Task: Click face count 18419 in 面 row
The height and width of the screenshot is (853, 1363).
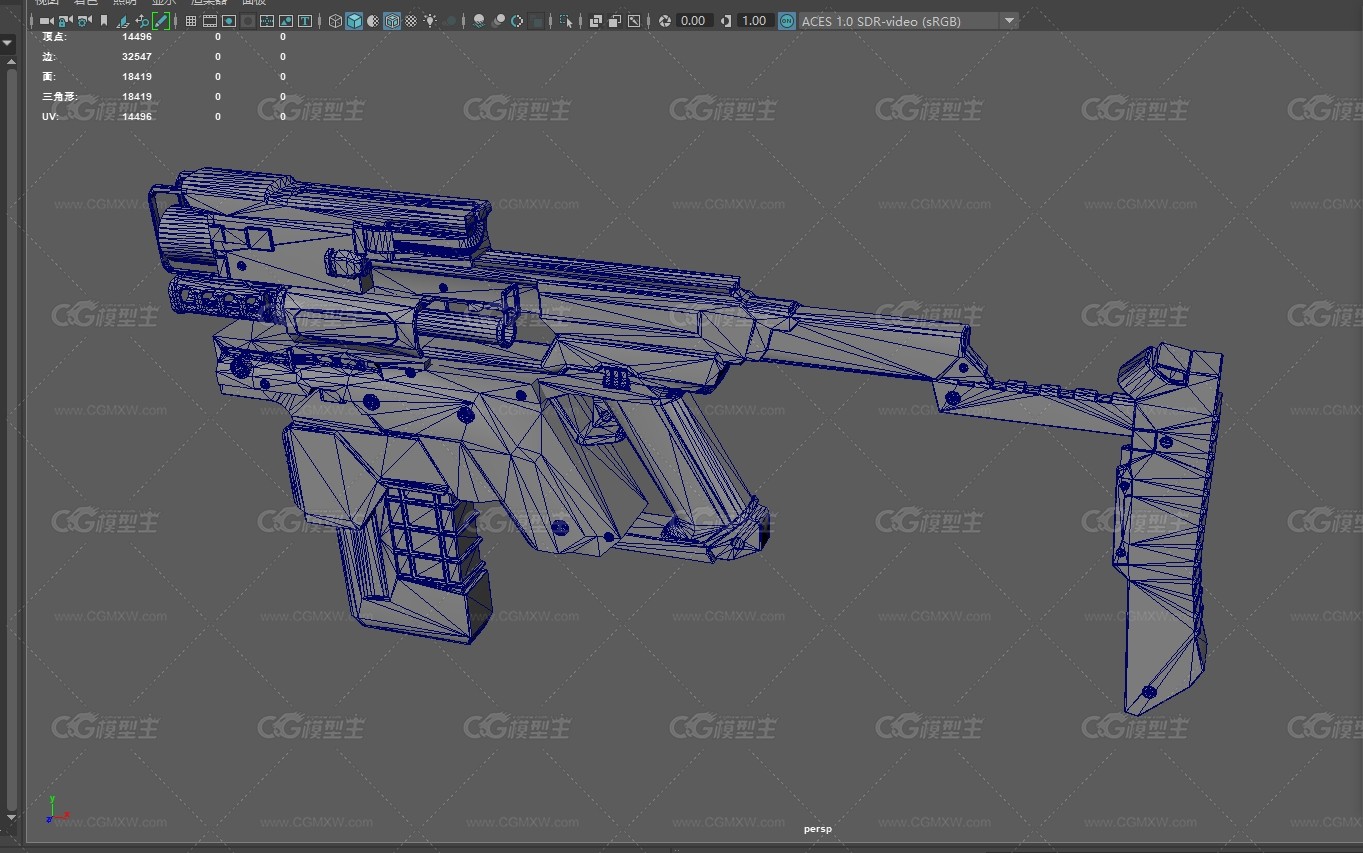Action: point(137,77)
